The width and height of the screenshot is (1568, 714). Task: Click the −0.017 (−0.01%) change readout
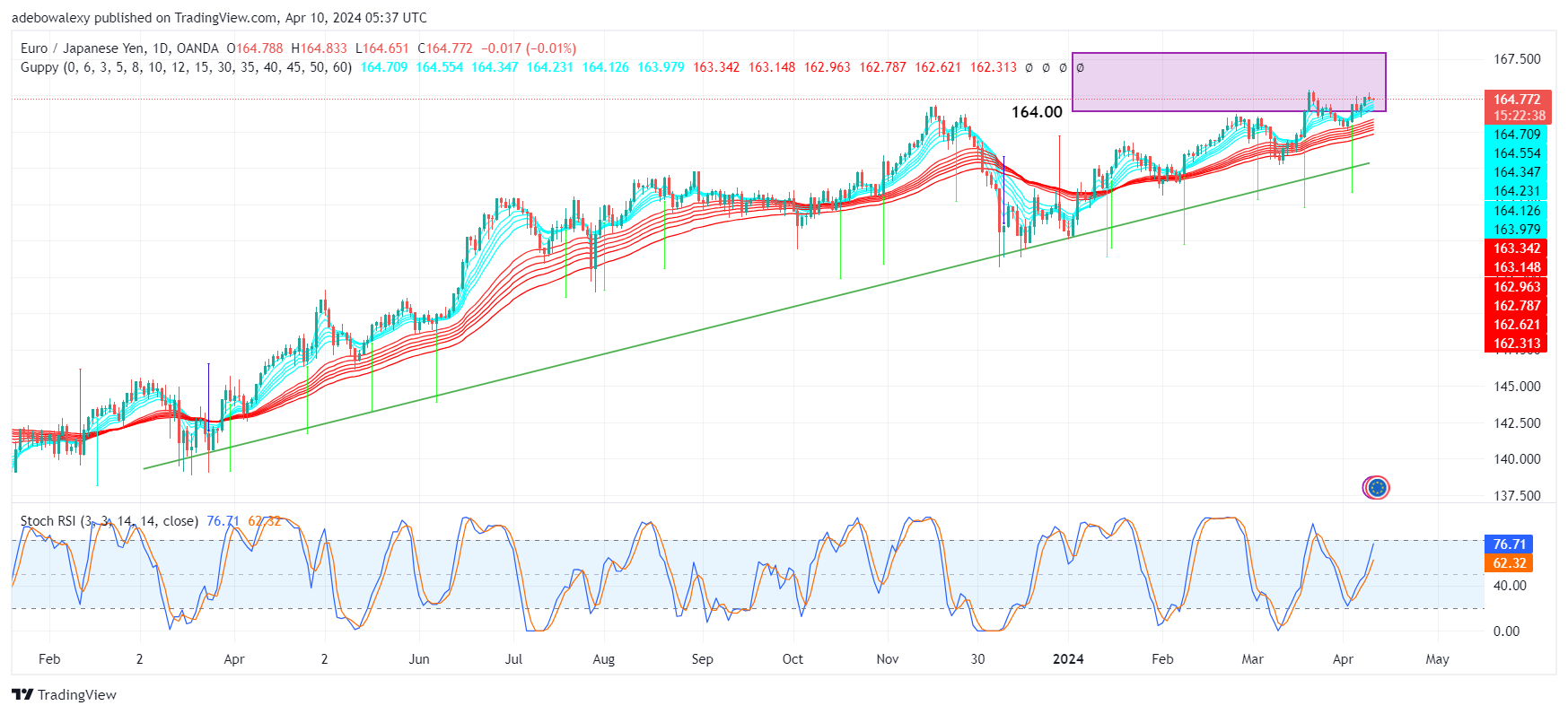click(529, 48)
